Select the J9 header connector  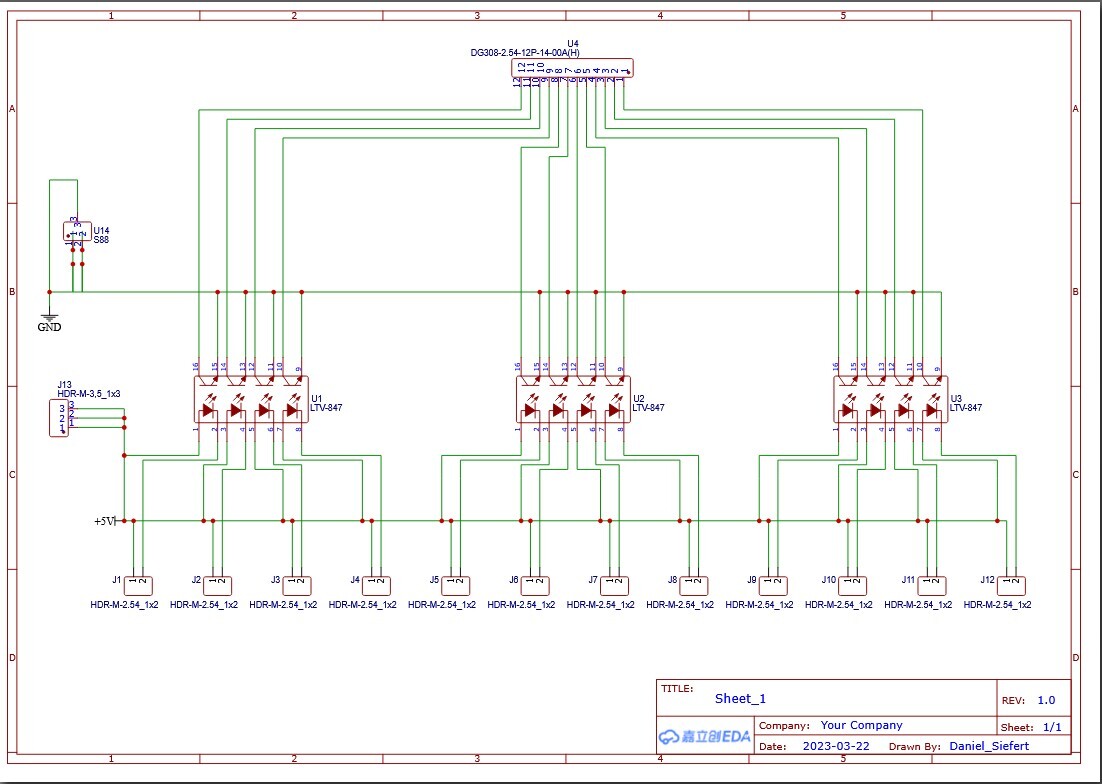pos(772,586)
